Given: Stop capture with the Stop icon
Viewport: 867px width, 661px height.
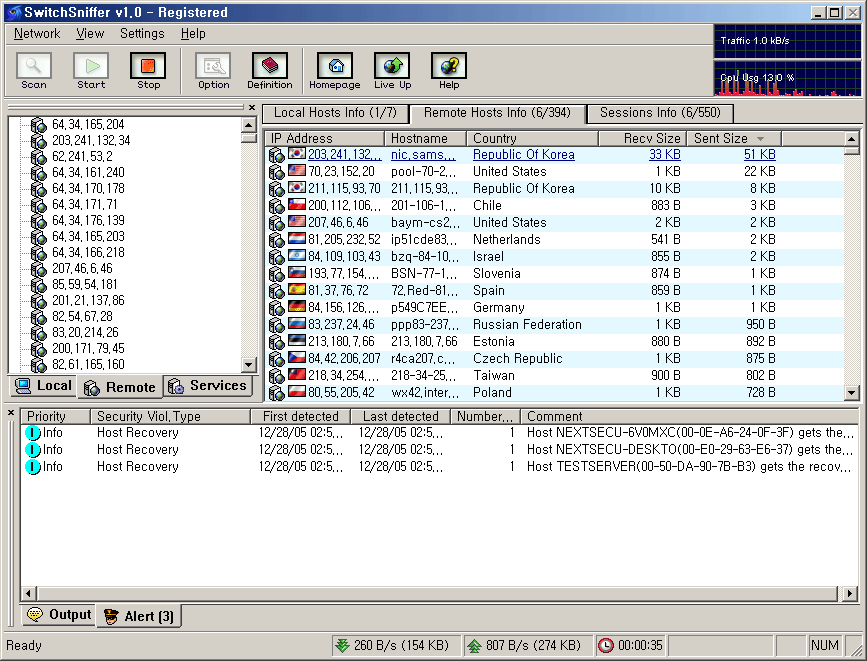Looking at the screenshot, I should [x=148, y=66].
